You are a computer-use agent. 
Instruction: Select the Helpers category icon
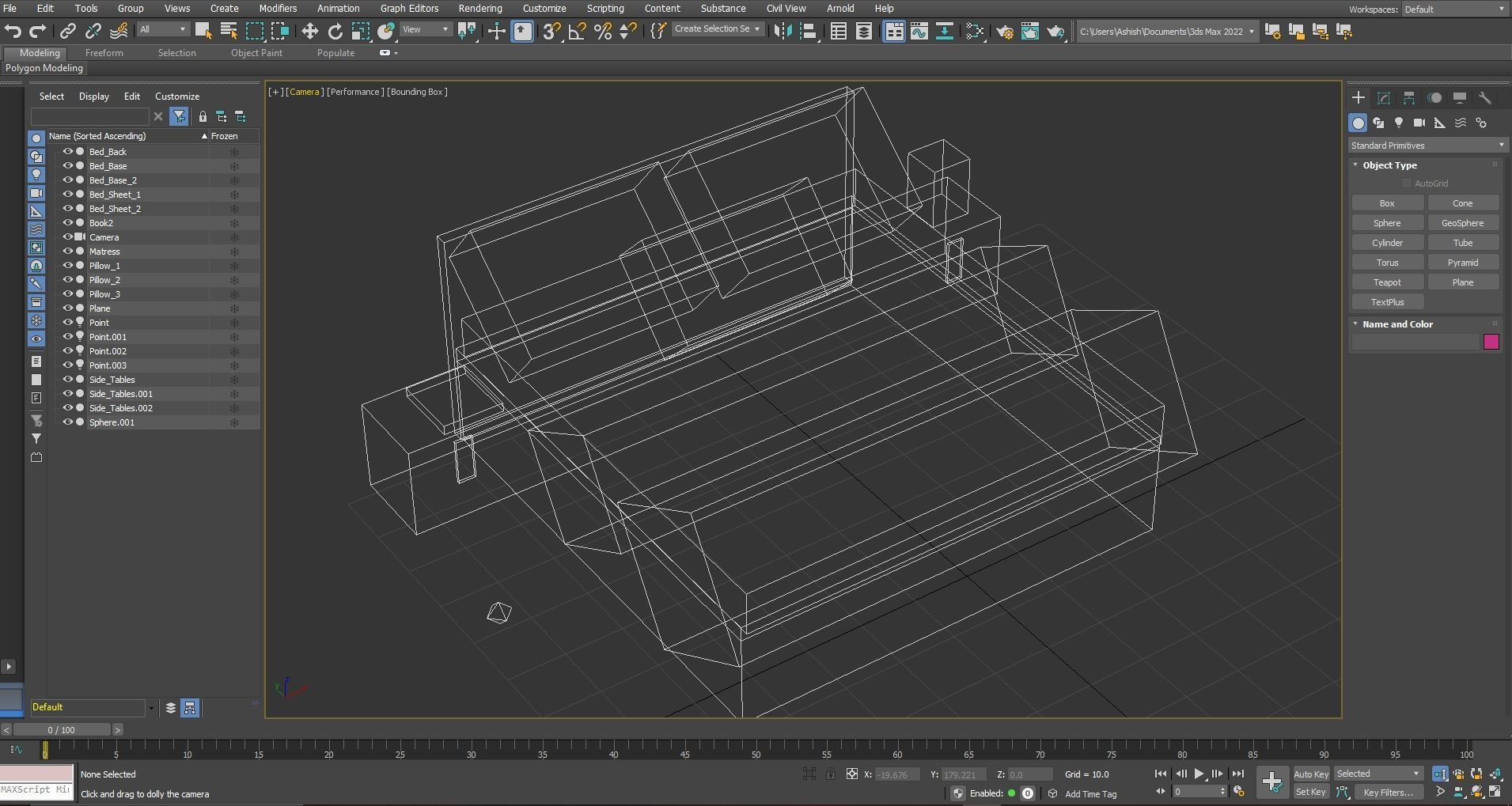coord(1440,123)
